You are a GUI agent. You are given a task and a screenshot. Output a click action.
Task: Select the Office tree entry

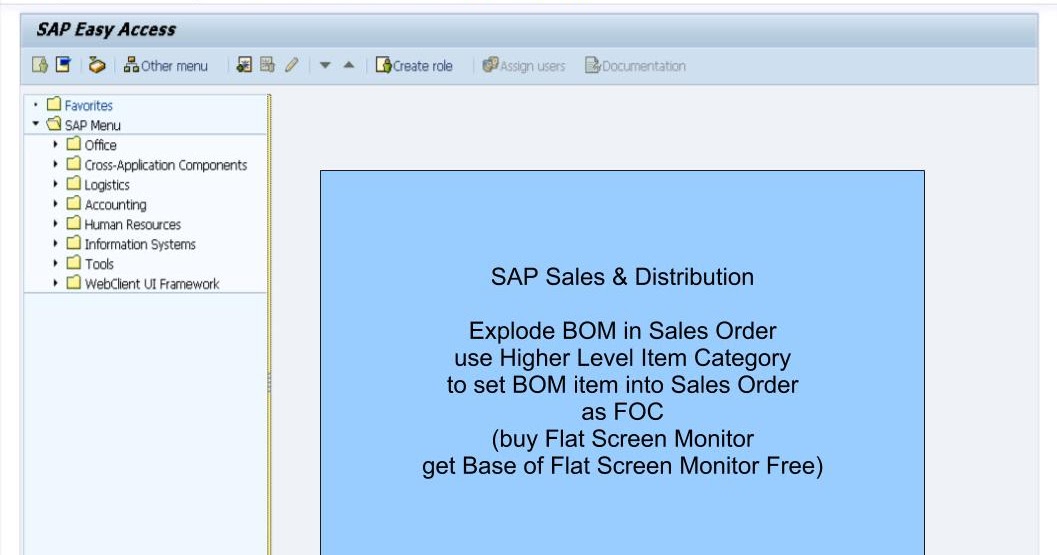click(100, 145)
